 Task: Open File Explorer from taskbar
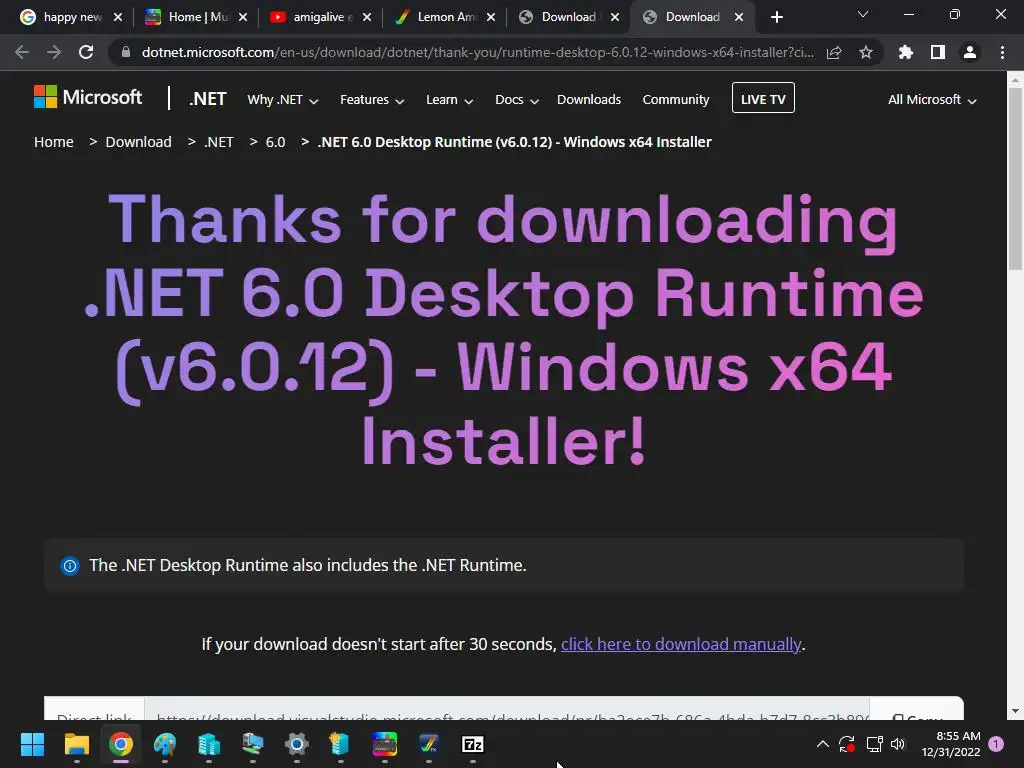point(76,744)
